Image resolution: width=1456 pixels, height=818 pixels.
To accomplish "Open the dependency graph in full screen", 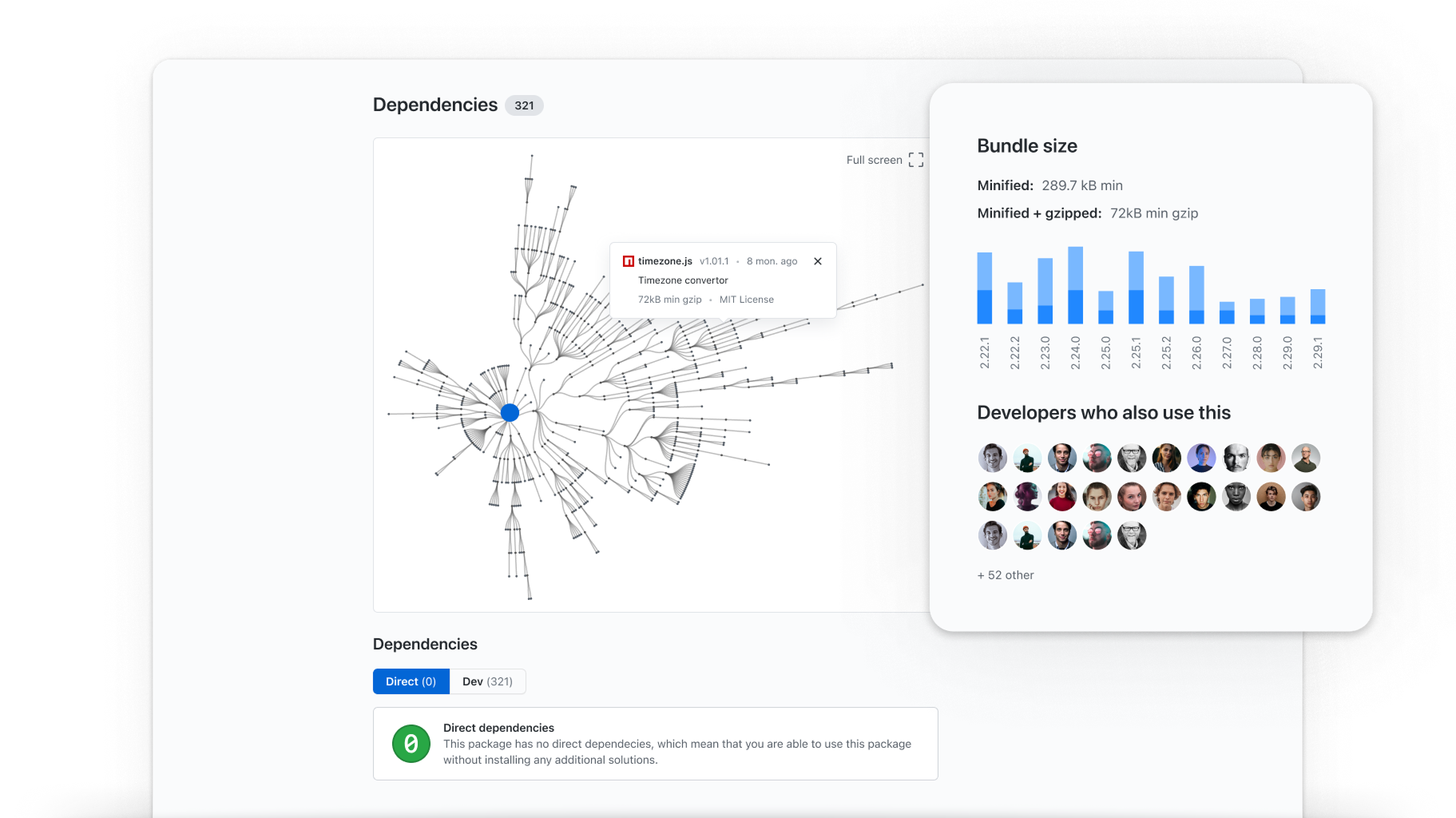I will [x=885, y=160].
